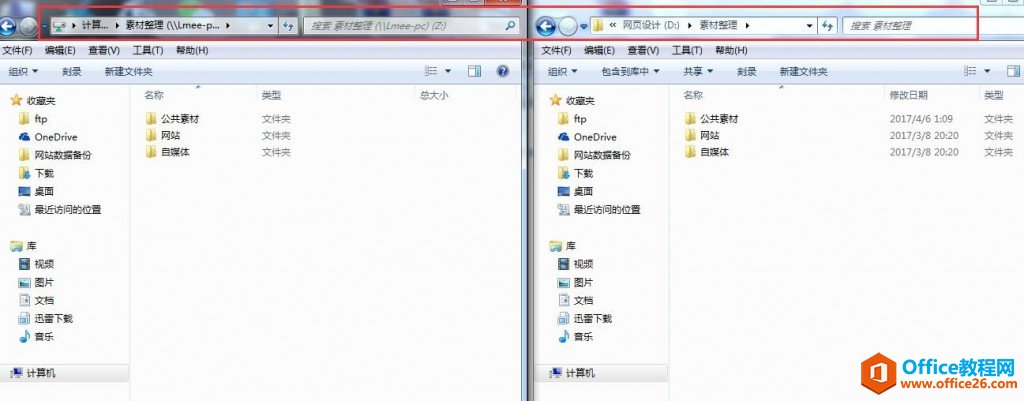Click 收藏夹 header in left window

pos(33,101)
